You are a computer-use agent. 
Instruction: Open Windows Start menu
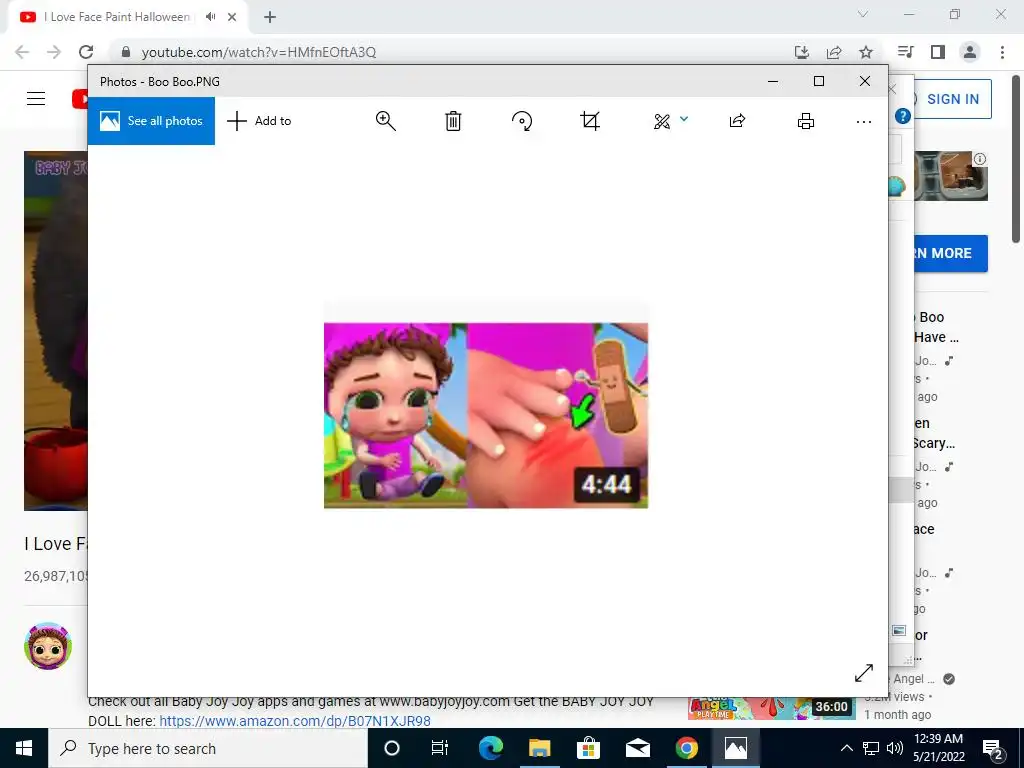24,748
